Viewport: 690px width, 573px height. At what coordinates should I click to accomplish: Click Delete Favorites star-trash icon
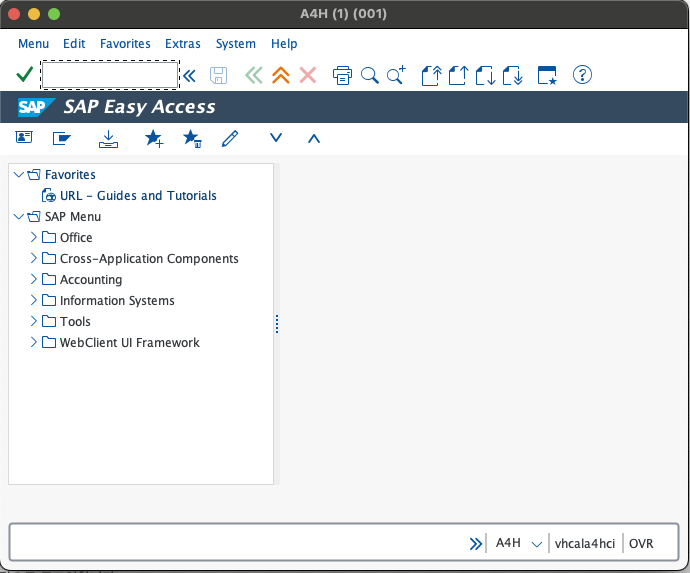[x=192, y=139]
